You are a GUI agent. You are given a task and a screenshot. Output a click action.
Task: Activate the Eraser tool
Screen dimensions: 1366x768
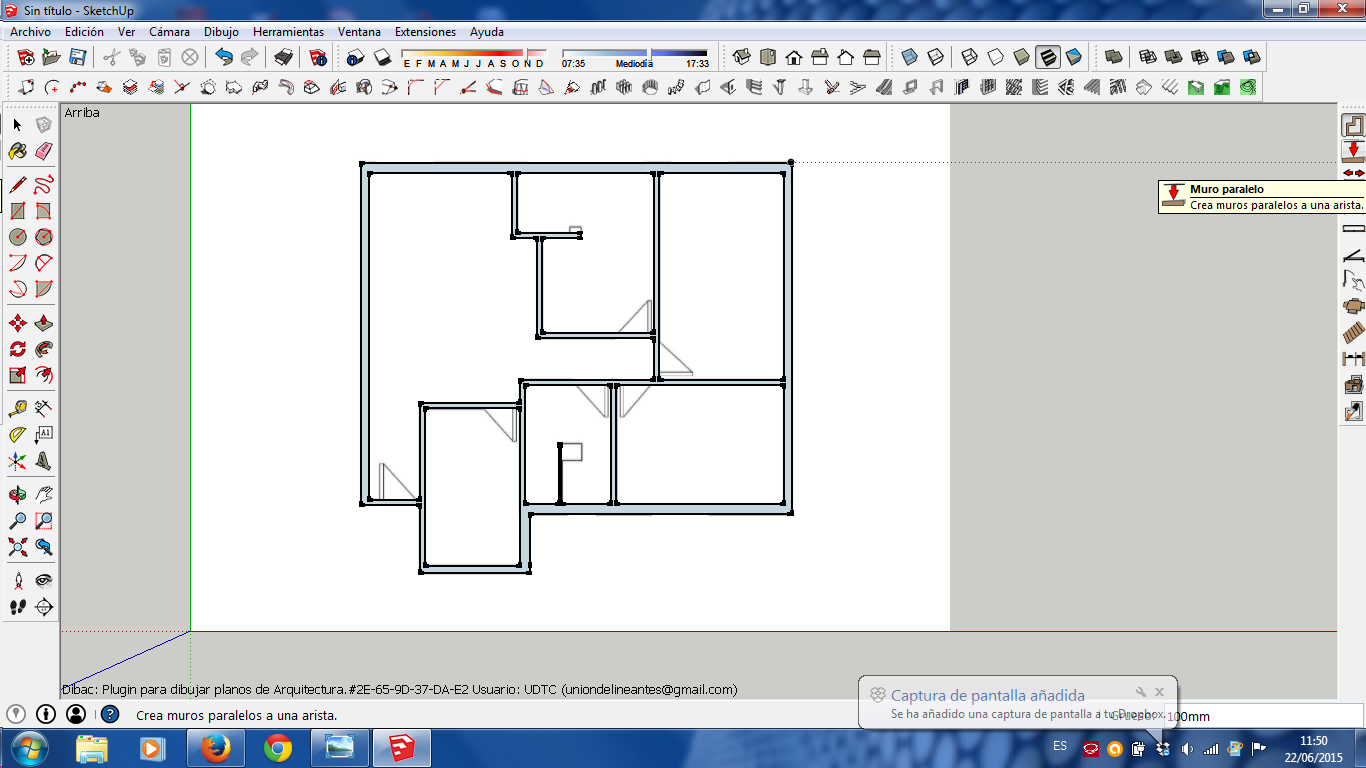(x=43, y=151)
